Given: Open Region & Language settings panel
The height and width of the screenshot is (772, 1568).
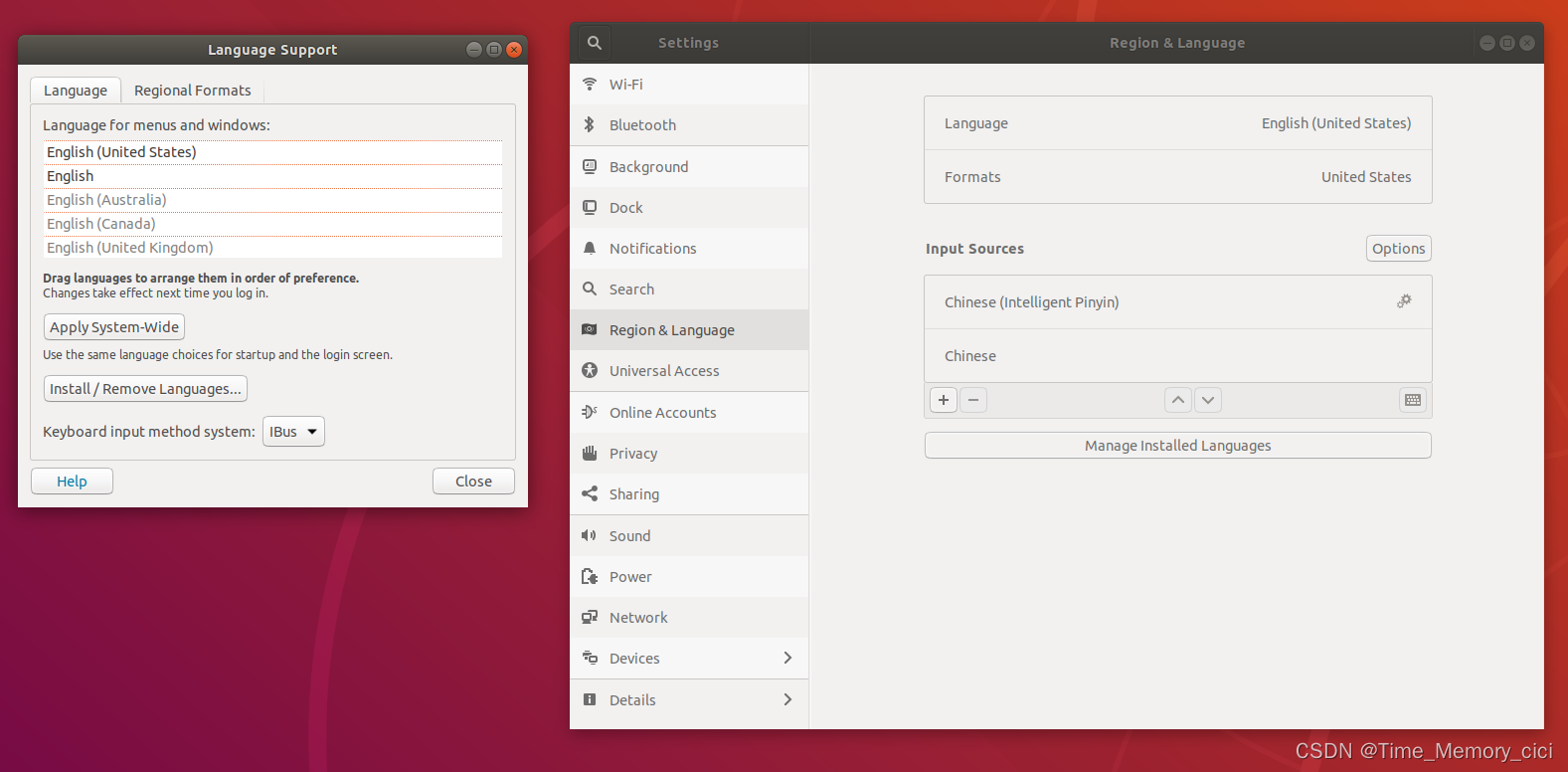Looking at the screenshot, I should [689, 329].
